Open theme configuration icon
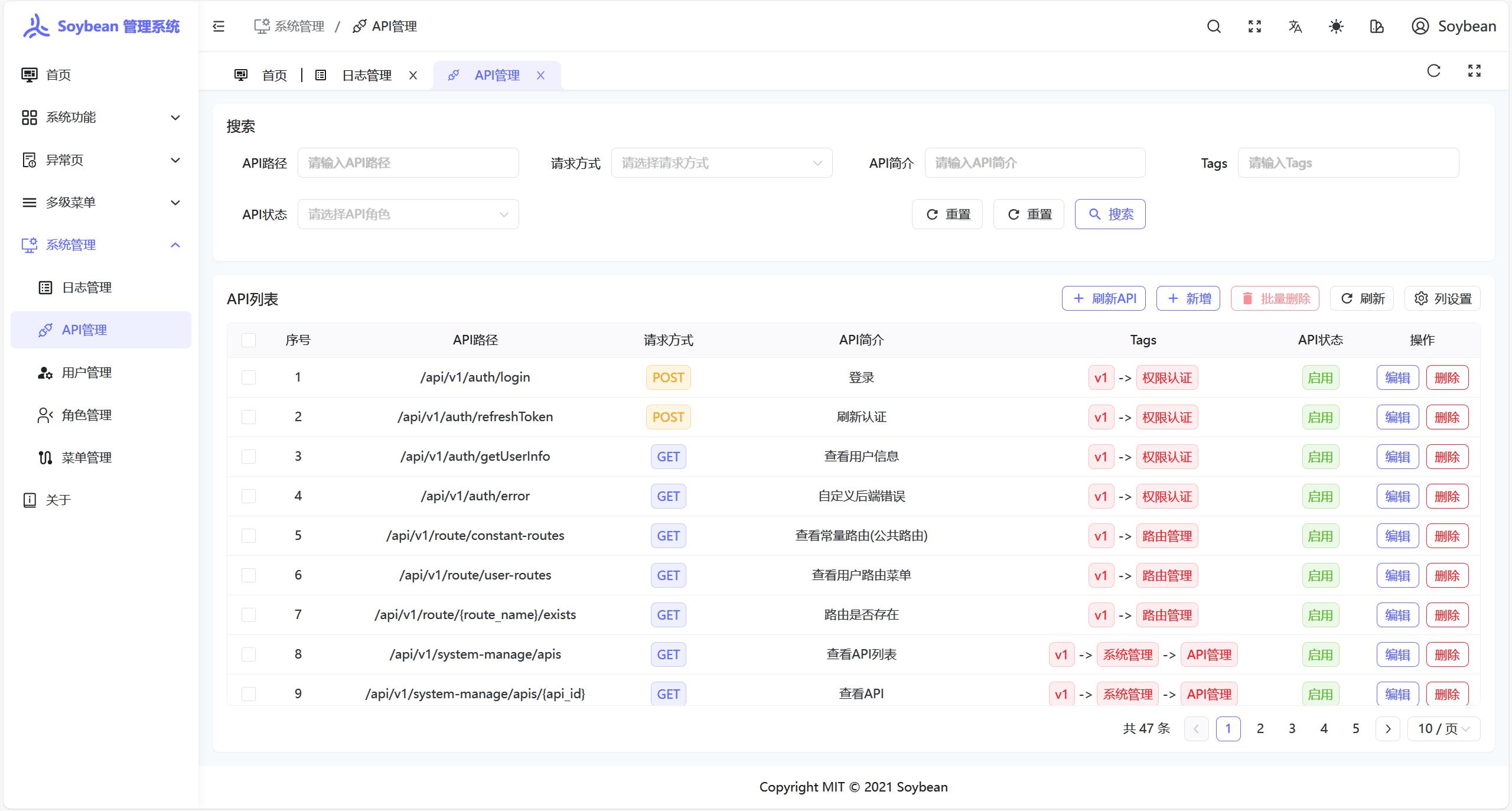The image size is (1512, 811). [x=1377, y=27]
